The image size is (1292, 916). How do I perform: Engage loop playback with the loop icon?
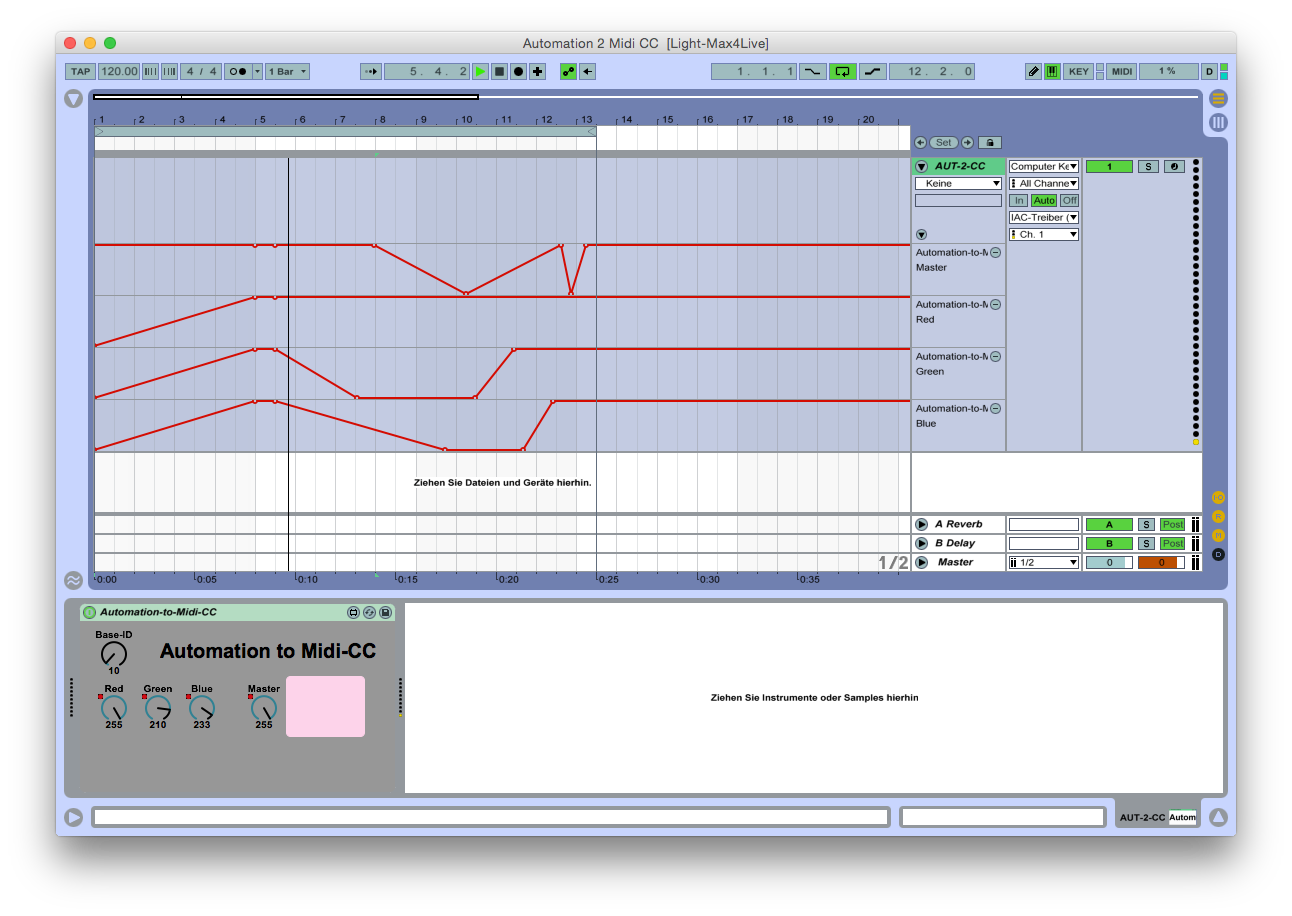[842, 71]
